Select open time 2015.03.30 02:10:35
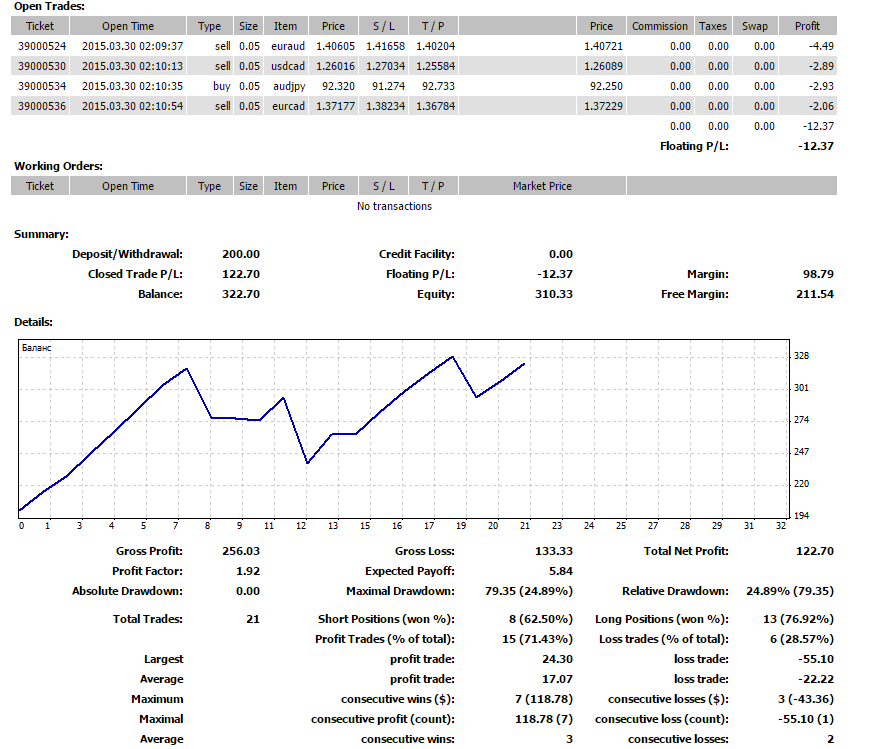894x749 pixels. pyautogui.click(x=132, y=86)
